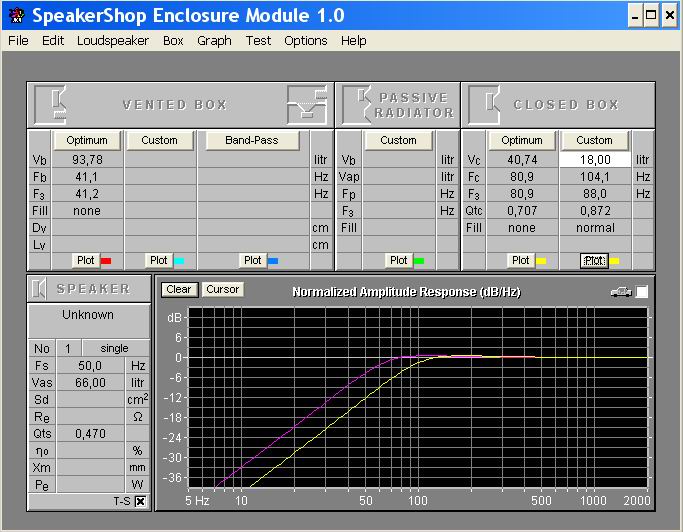Click the response graph plot area
The height and width of the screenshot is (532, 683).
click(x=418, y=397)
